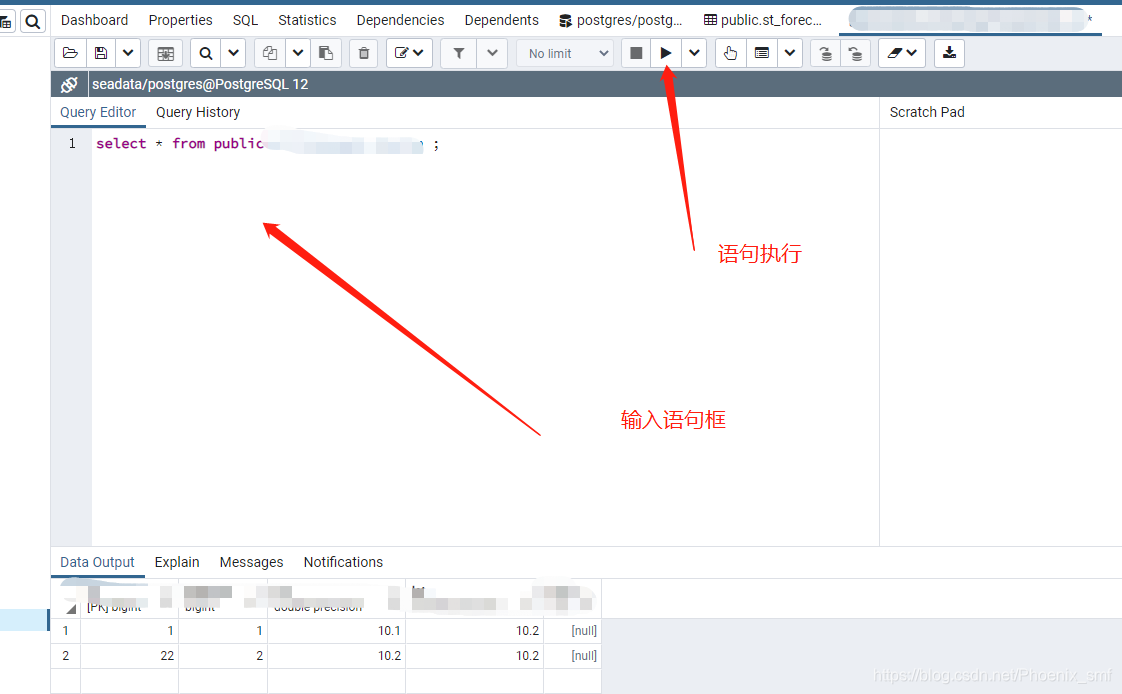The image size is (1122, 694).
Task: Click the search icon in the sidebar header
Action: (x=32, y=21)
